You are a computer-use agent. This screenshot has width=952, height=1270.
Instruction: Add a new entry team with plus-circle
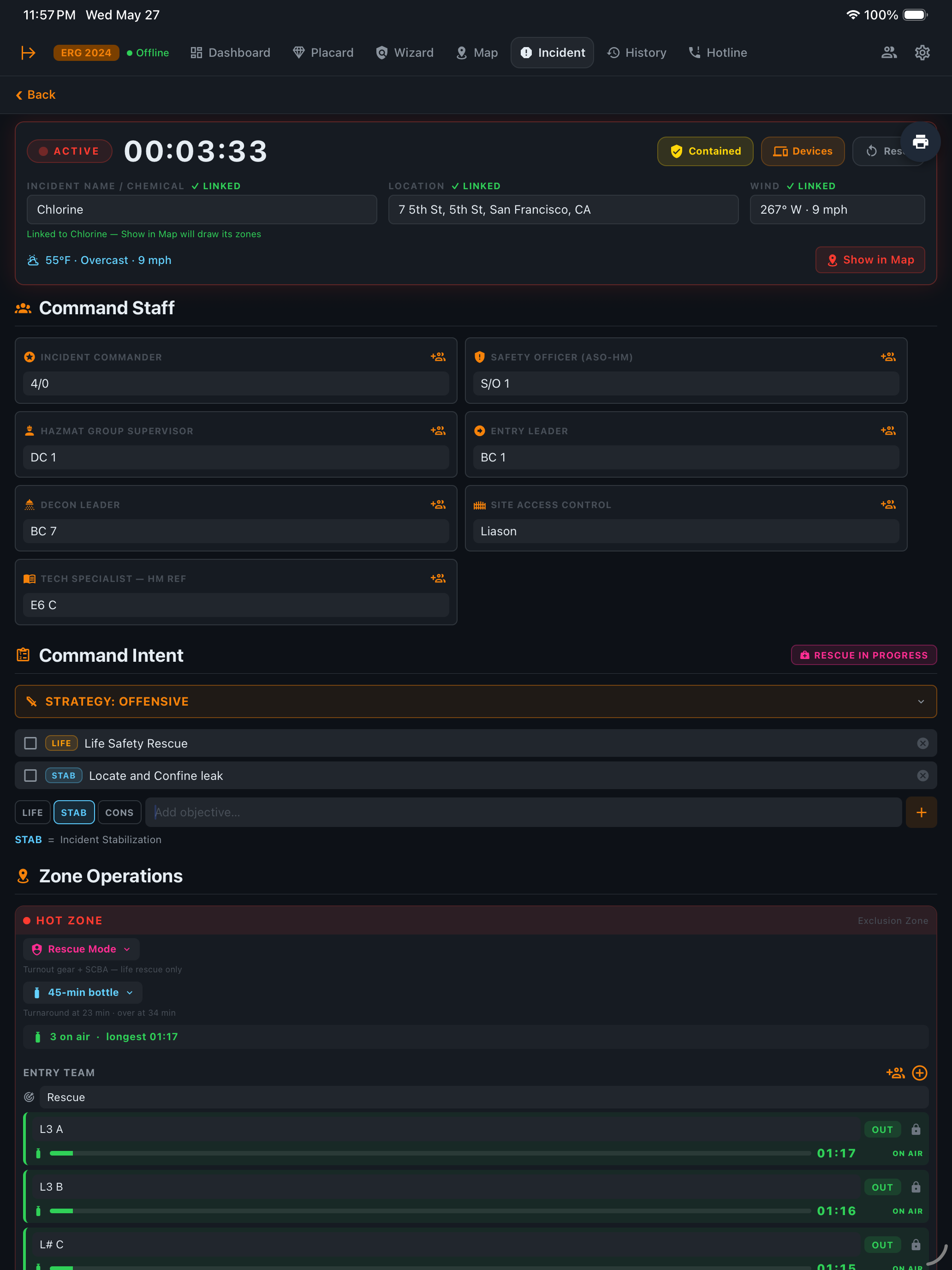click(x=919, y=1072)
